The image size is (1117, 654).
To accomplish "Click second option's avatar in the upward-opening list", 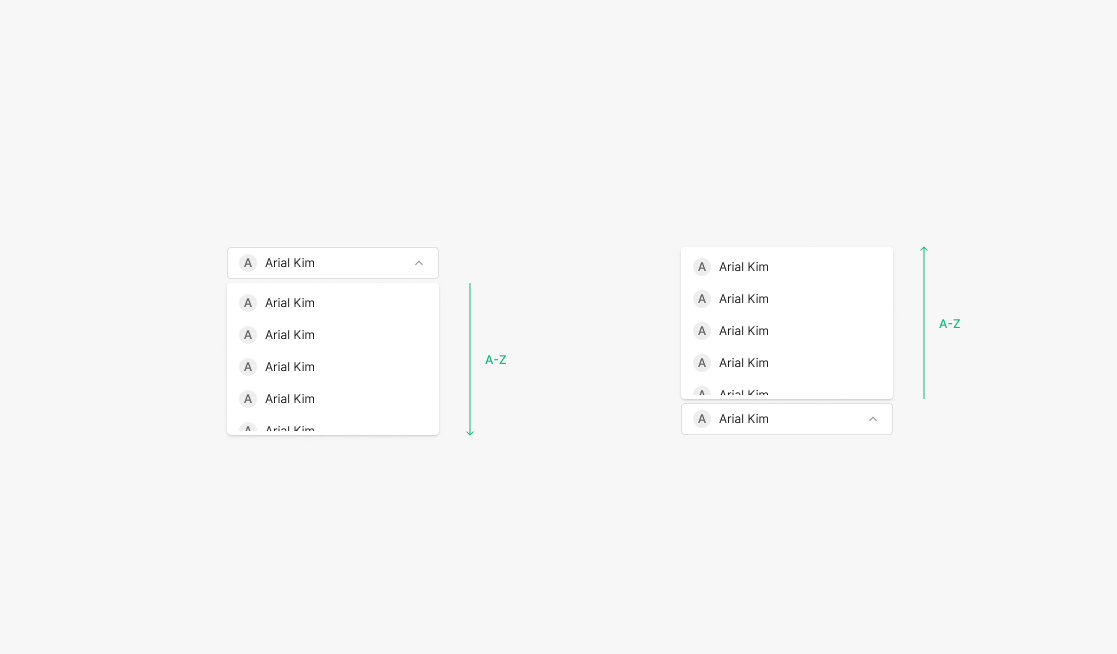I will 702,299.
